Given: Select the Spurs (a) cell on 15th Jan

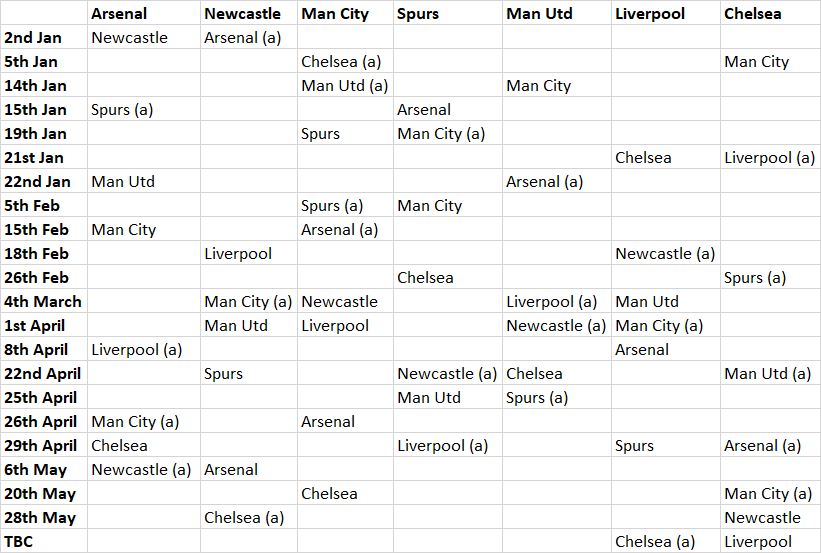Looking at the screenshot, I should 144,110.
